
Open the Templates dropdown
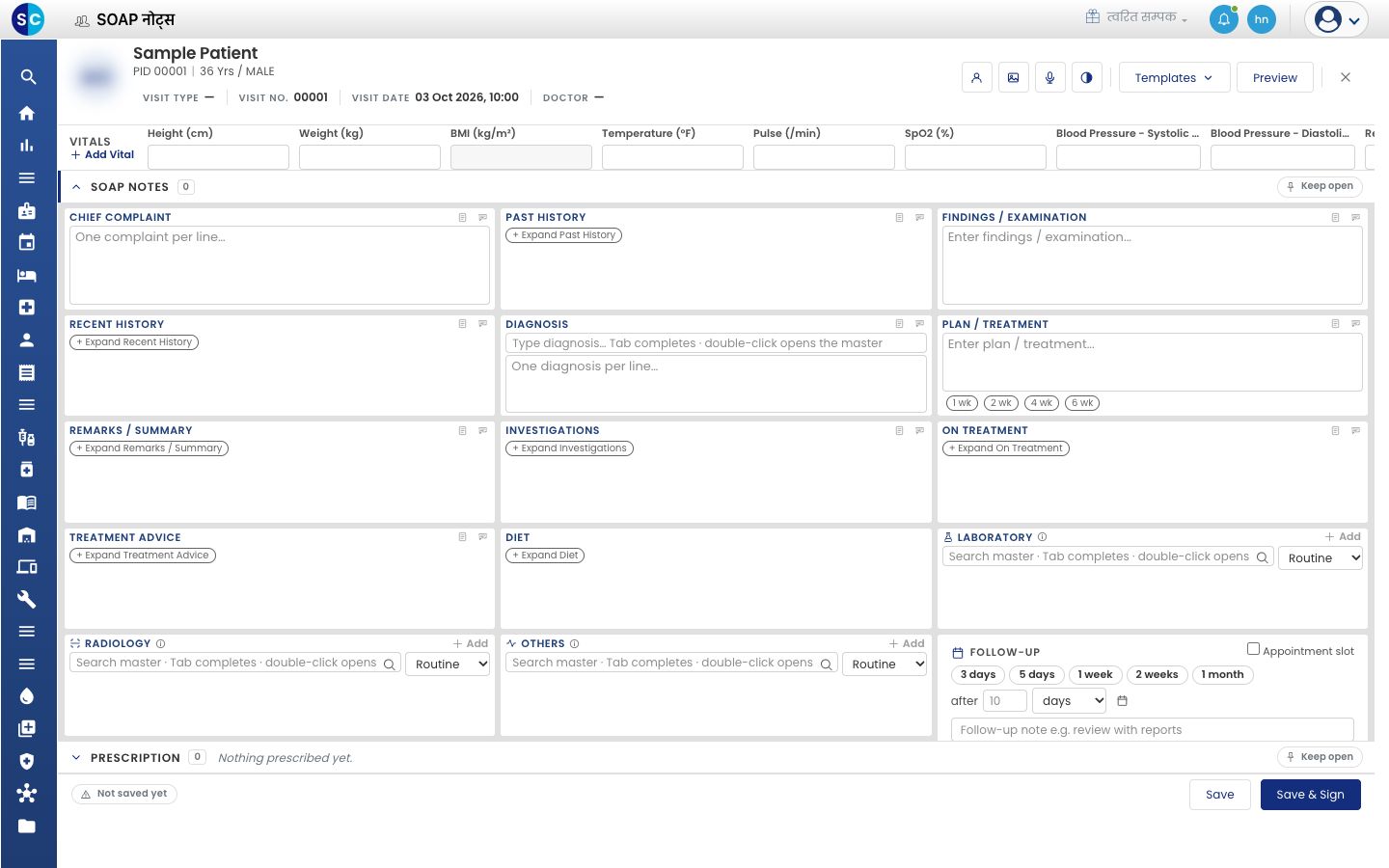point(1174,78)
